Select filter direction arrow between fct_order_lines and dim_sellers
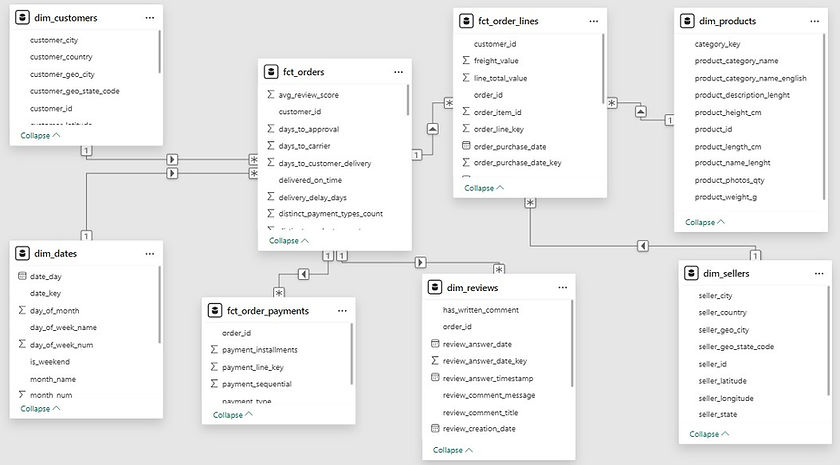 (643, 246)
